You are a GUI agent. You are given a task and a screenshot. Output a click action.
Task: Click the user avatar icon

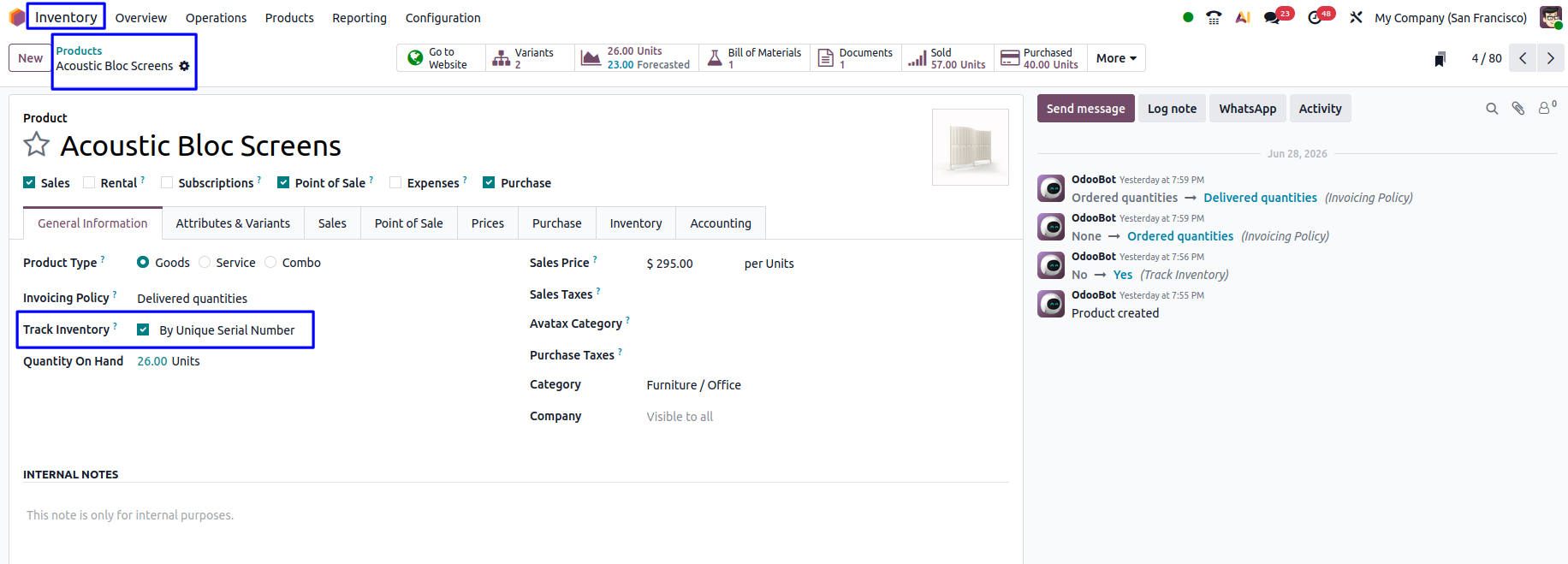pyautogui.click(x=1550, y=17)
